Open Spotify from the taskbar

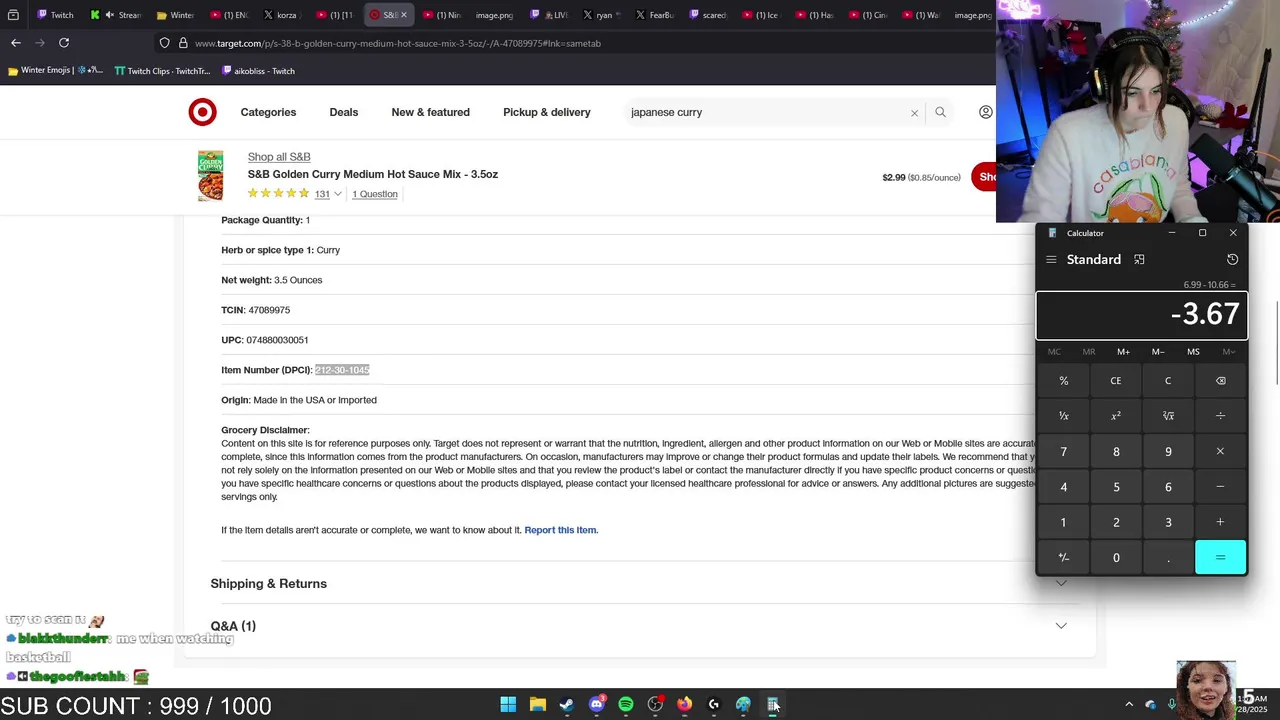tap(626, 705)
